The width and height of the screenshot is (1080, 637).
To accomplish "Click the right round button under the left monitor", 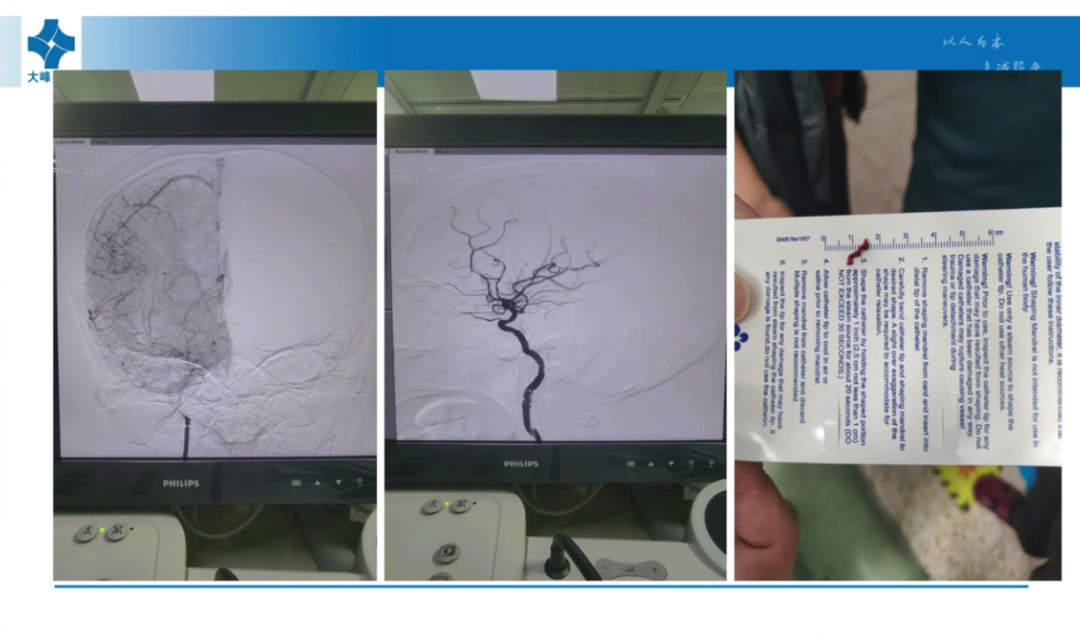I will click(116, 532).
